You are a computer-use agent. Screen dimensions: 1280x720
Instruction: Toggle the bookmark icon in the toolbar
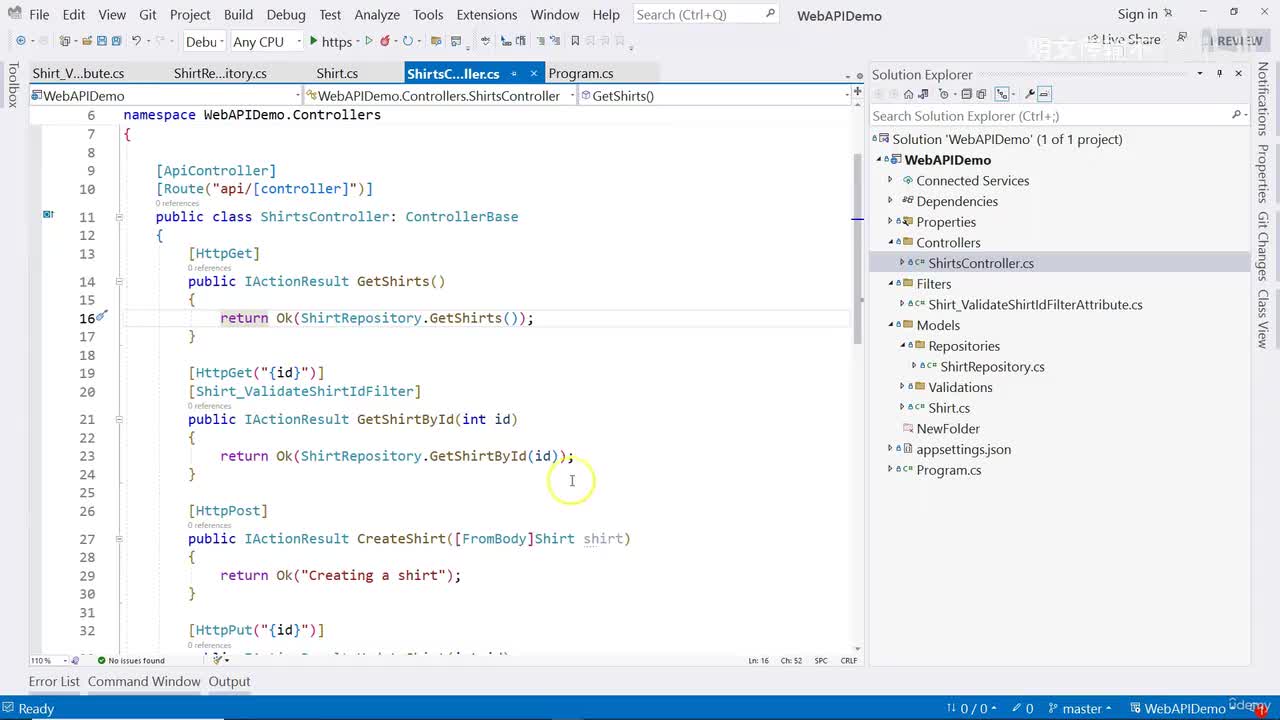point(575,41)
